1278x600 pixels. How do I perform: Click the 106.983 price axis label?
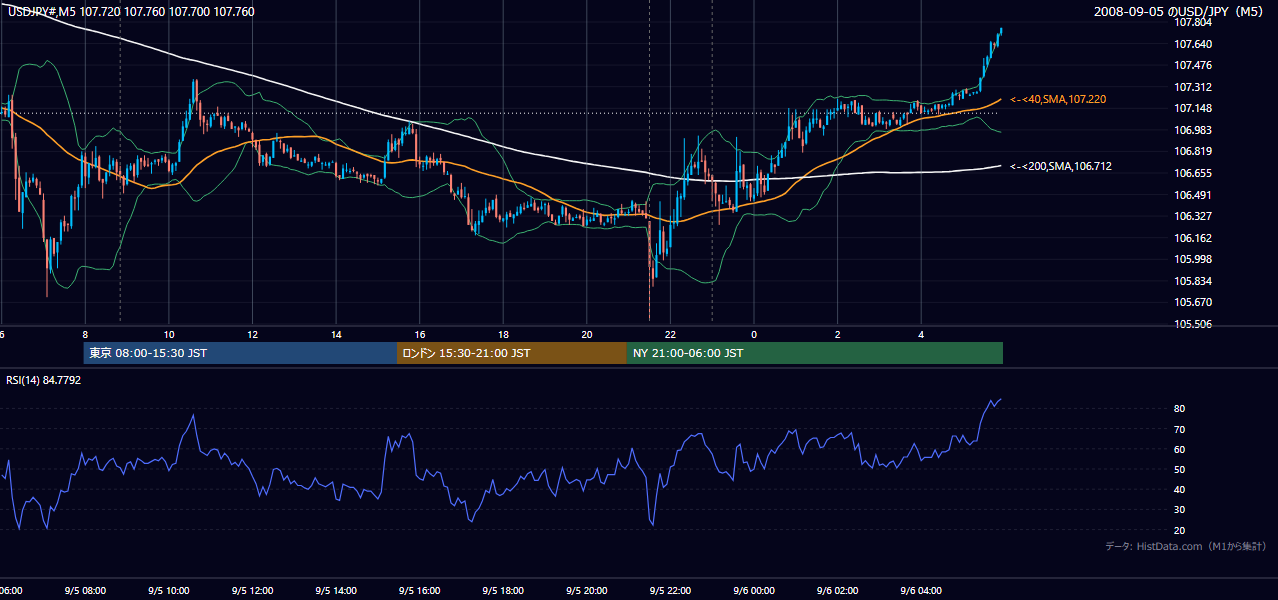pyautogui.click(x=1194, y=130)
